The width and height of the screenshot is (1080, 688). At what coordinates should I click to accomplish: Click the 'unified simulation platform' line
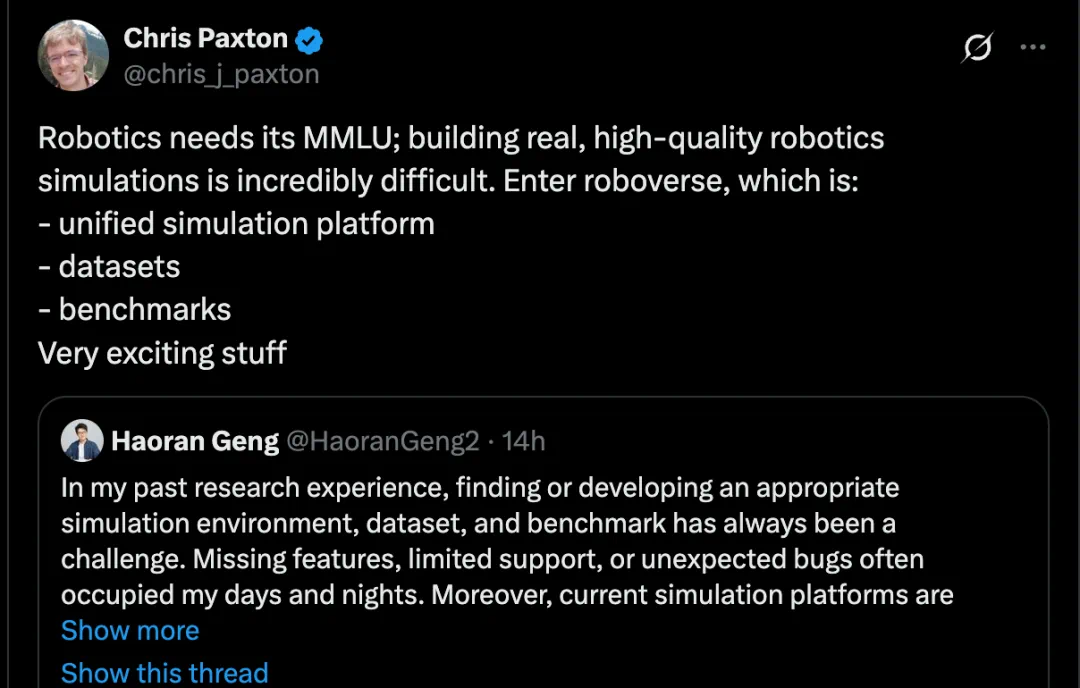[236, 224]
